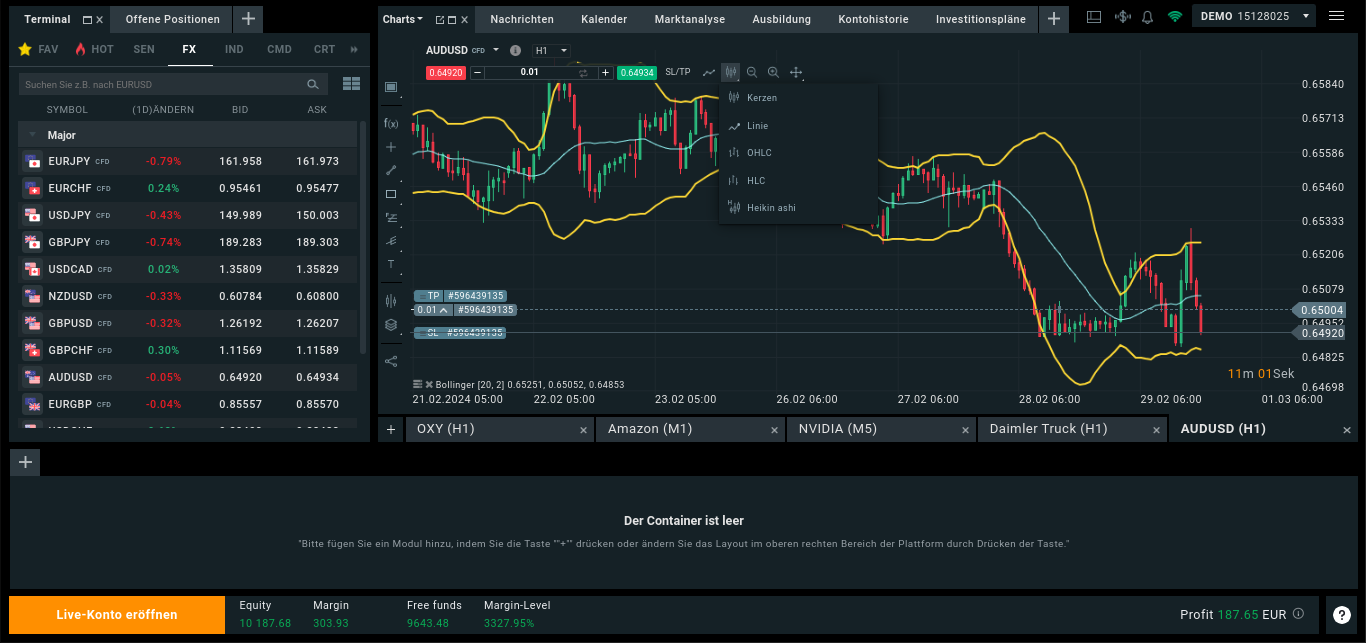
Task: Switch to Daimler Truck (H1) chart tab
Action: [1072, 428]
